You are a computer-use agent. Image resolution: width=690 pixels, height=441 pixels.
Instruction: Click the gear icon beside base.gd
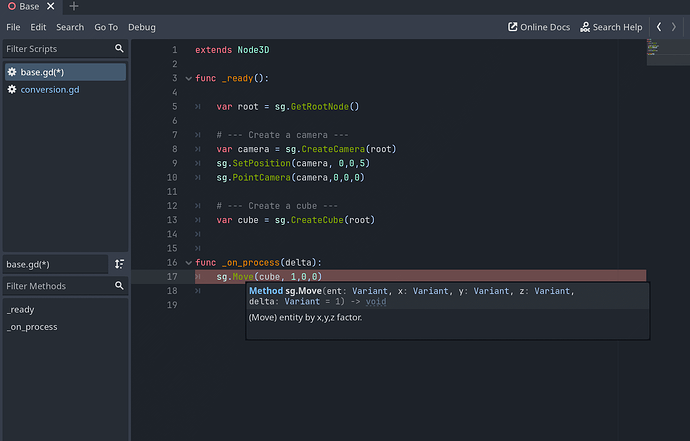tap(12, 72)
